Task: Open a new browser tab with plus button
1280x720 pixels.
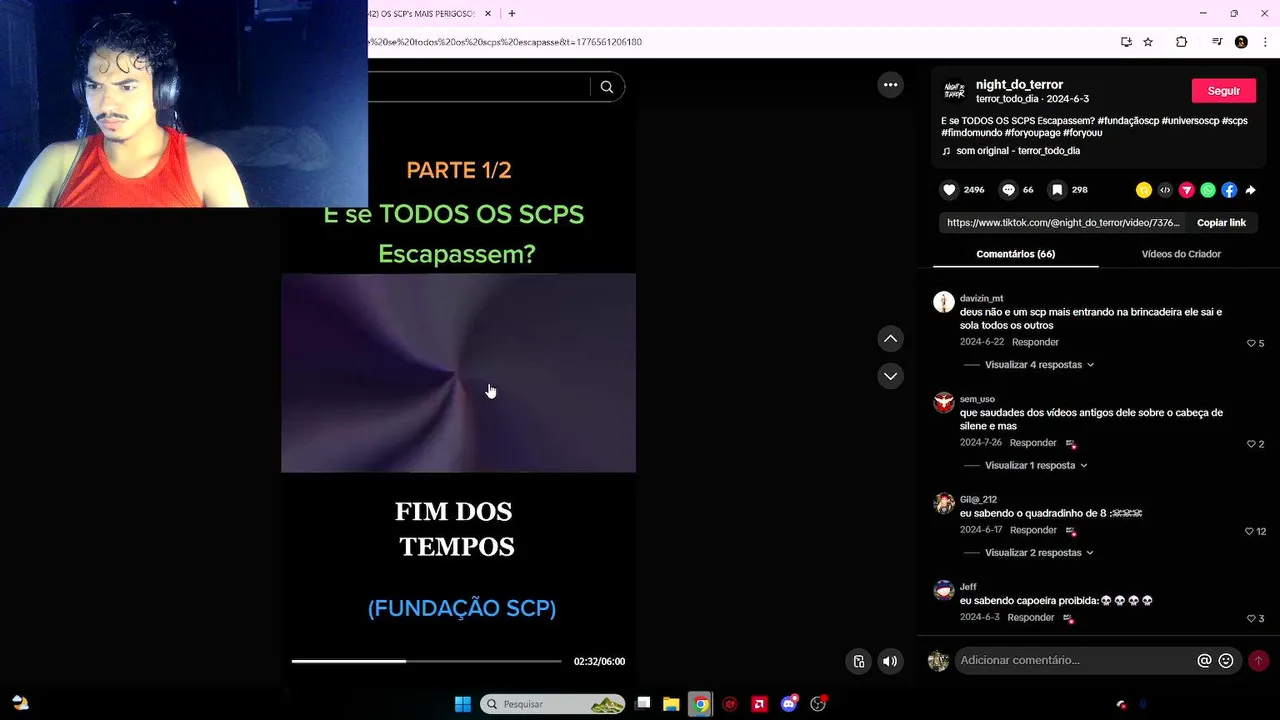Action: [512, 14]
